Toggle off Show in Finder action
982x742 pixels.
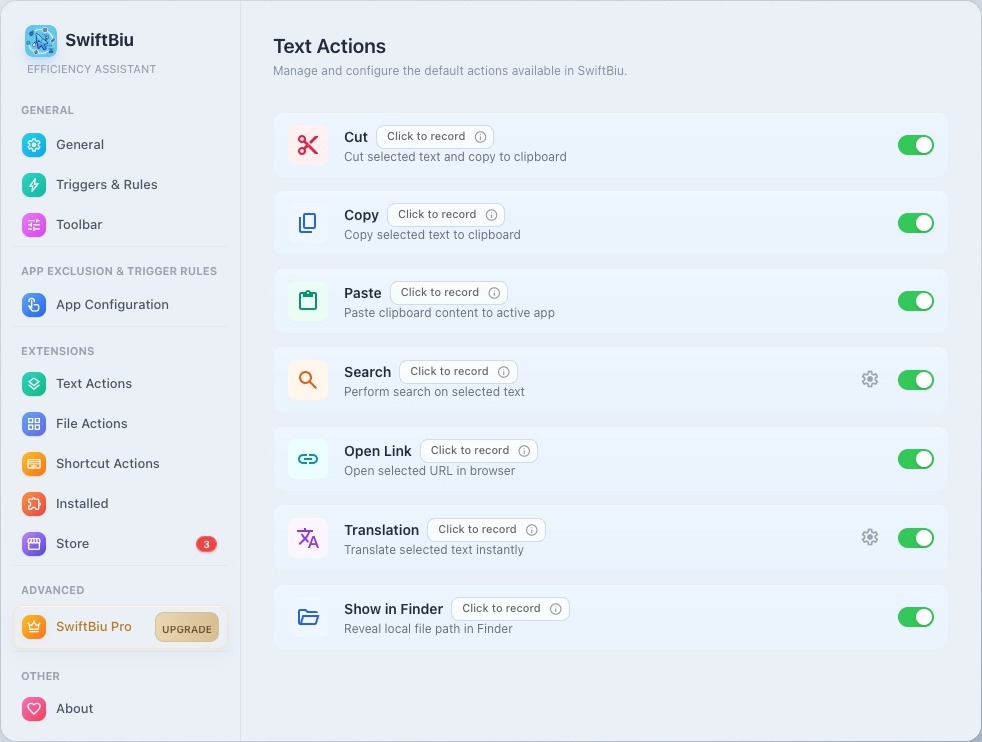pos(916,617)
